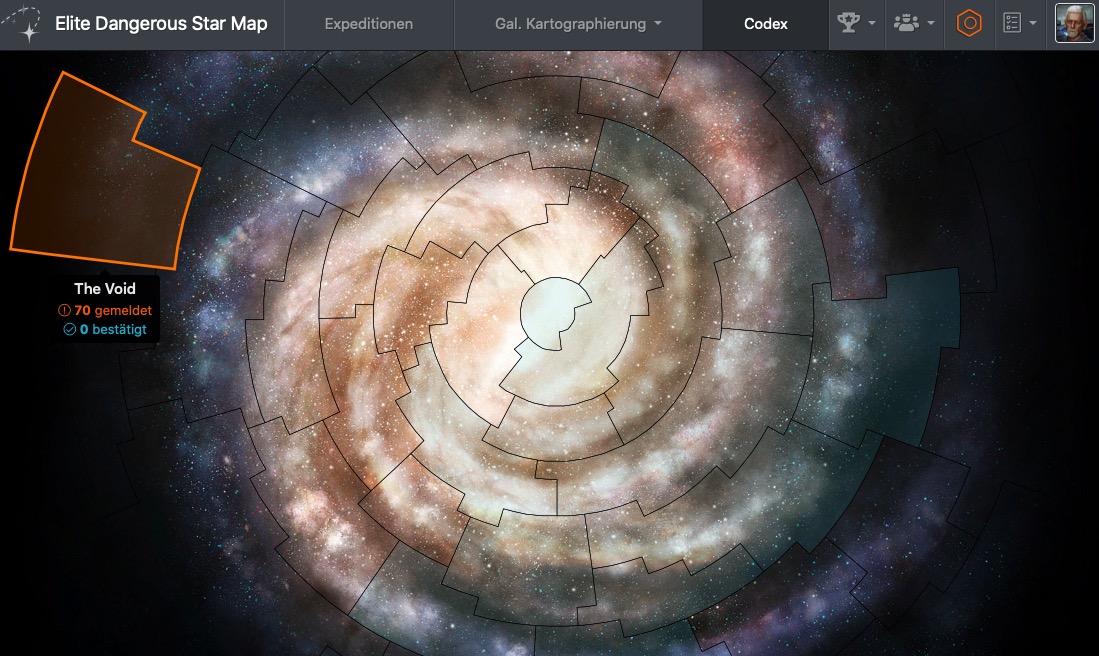
Task: Click the orange hexagon icon
Action: [968, 24]
